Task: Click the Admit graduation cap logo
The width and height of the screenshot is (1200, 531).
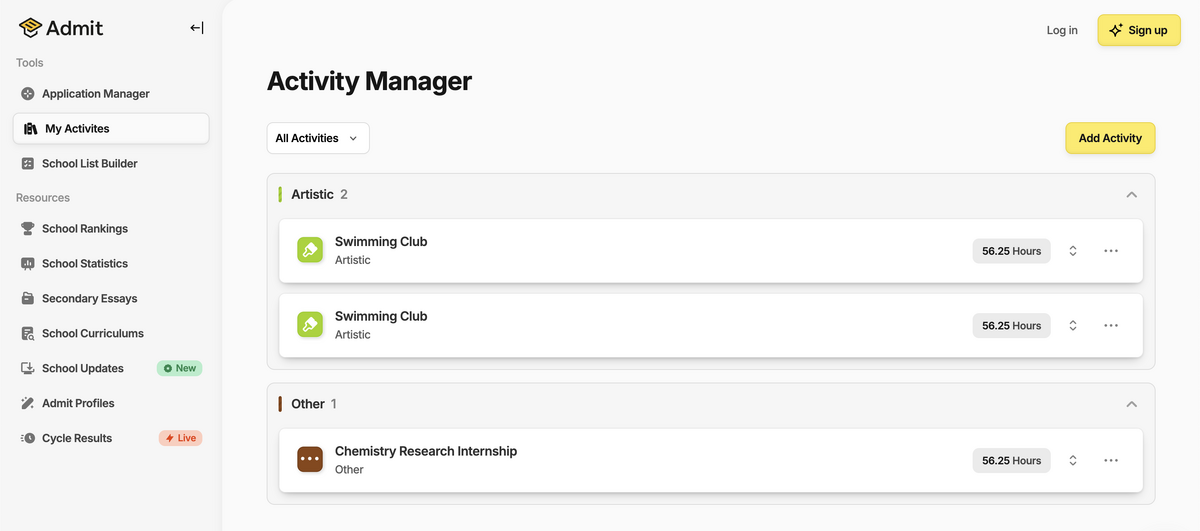Action: [30, 28]
